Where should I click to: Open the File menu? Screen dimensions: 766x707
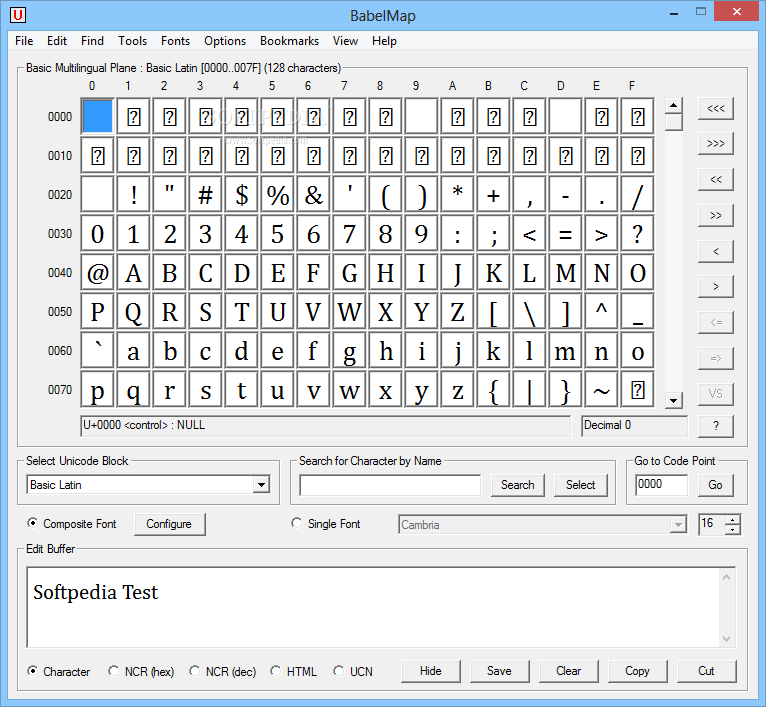(24, 41)
